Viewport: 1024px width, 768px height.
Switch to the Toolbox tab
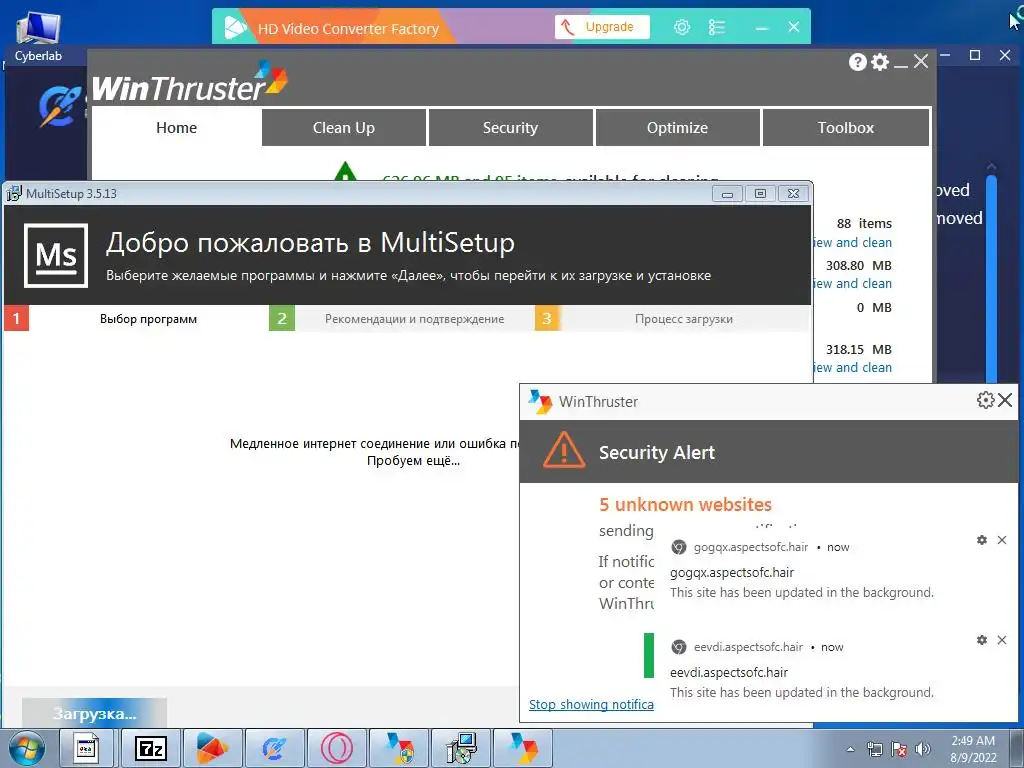846,127
